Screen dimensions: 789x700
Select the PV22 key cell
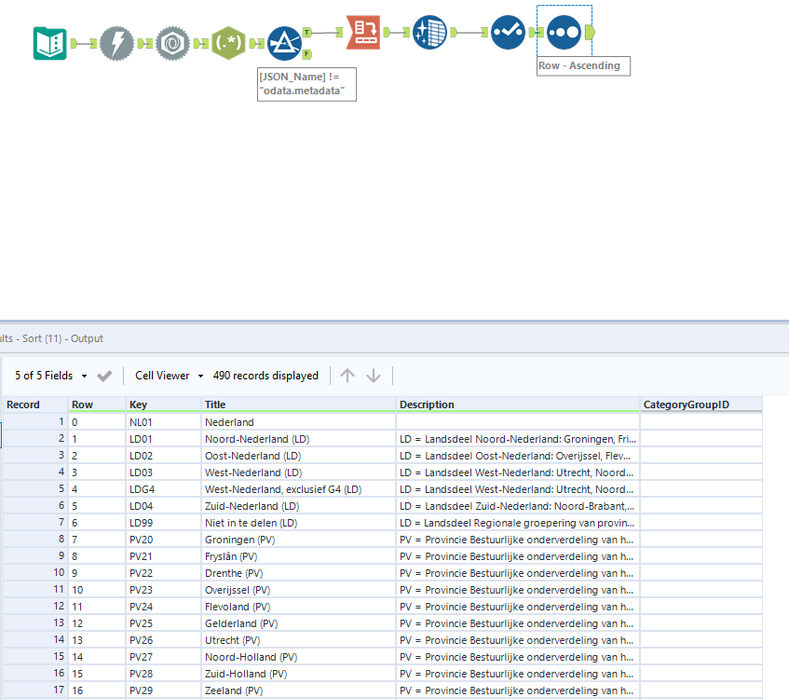(x=163, y=573)
